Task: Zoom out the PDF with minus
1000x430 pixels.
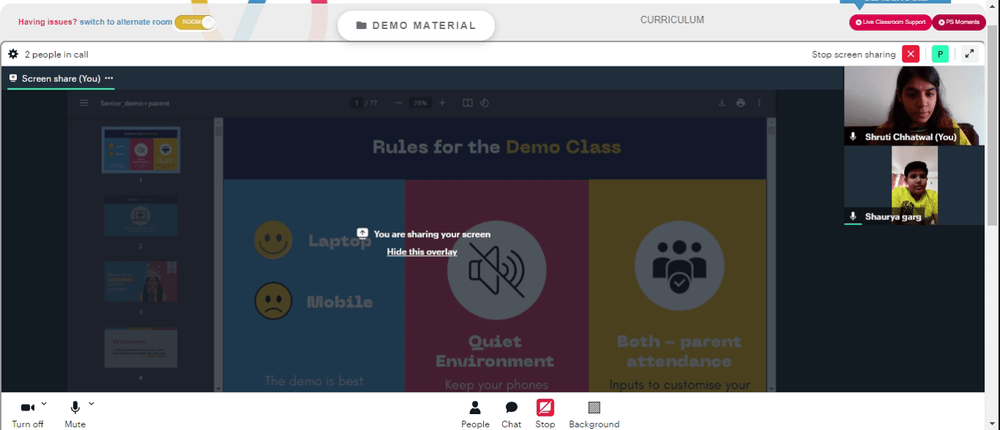Action: (399, 103)
